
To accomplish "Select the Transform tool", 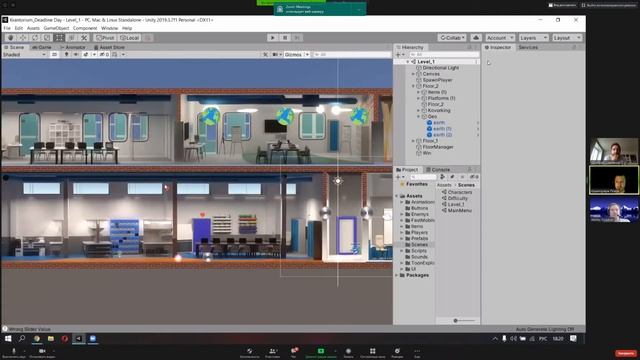I will tap(72, 38).
